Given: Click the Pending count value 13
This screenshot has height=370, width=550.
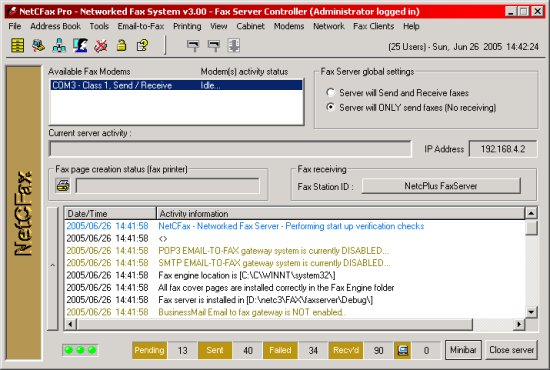Looking at the screenshot, I should click(182, 350).
